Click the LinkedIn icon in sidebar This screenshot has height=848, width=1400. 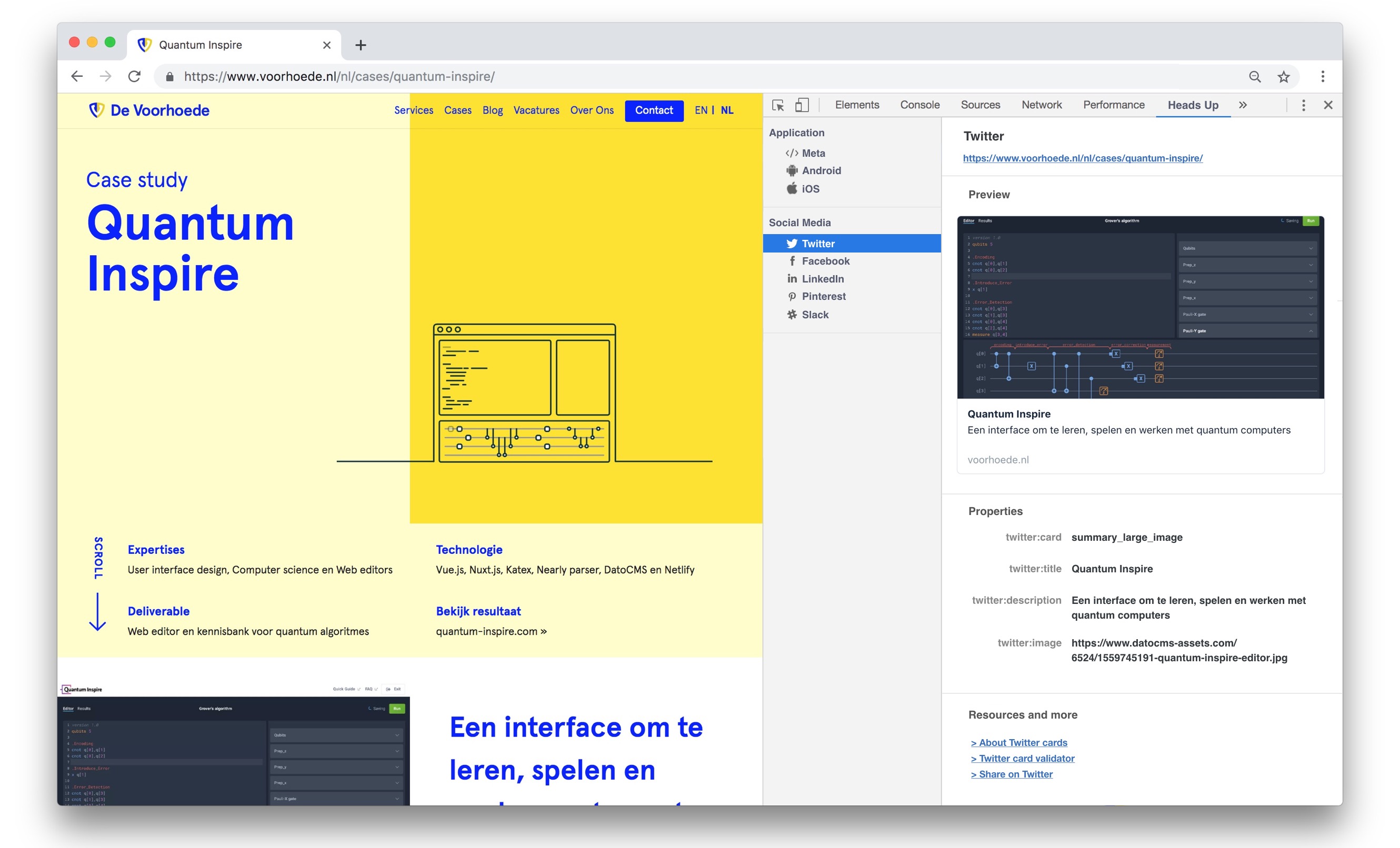click(792, 278)
